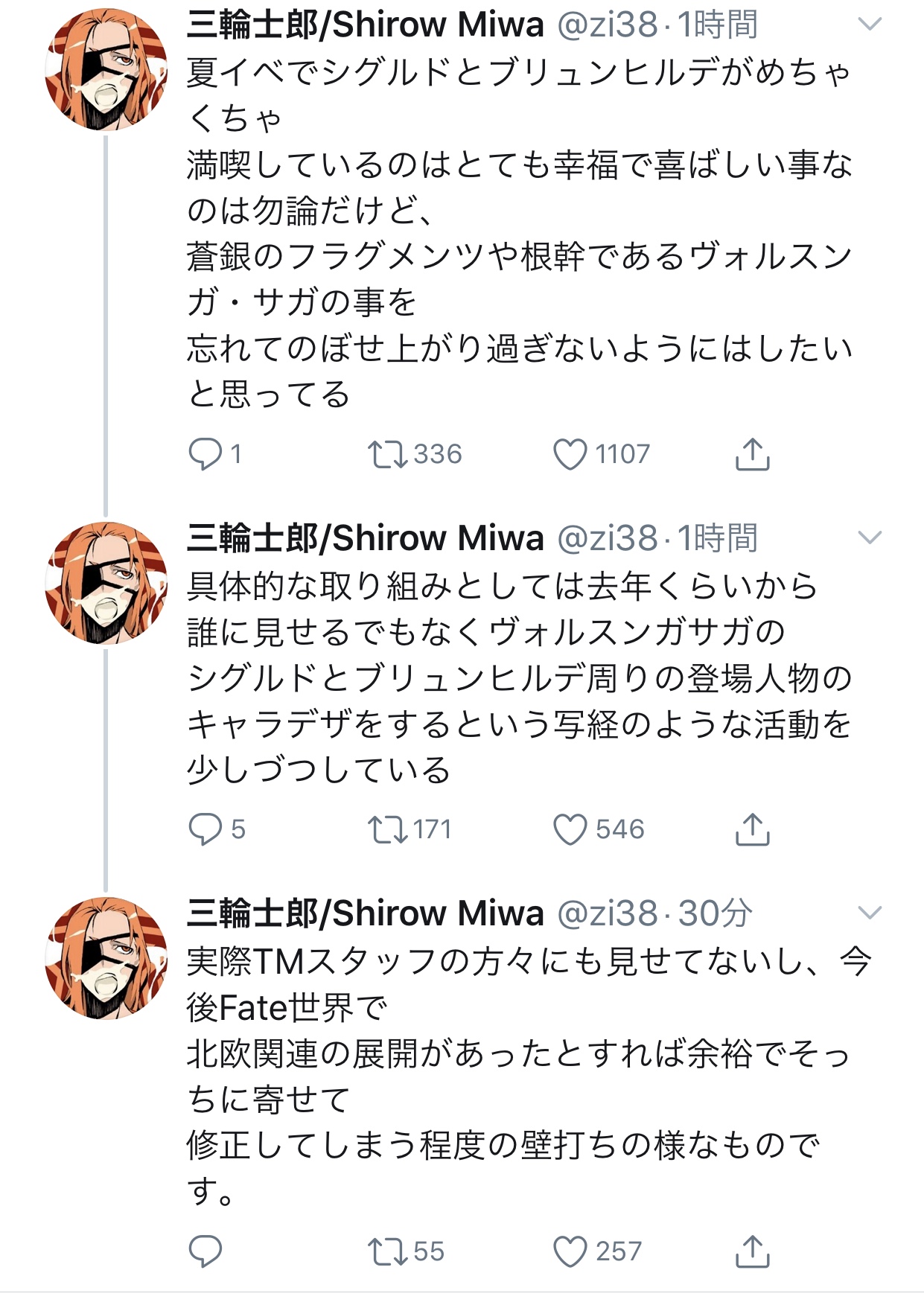Like the tweet with 1107 likes
The image size is (924, 1308).
click(x=570, y=454)
